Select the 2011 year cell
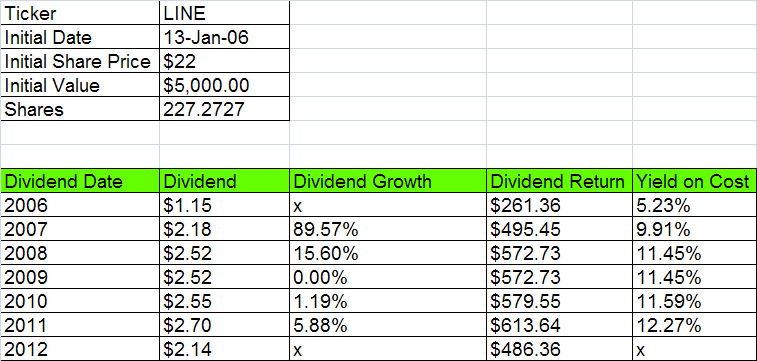Viewport: 757px width, 361px height. [80, 325]
